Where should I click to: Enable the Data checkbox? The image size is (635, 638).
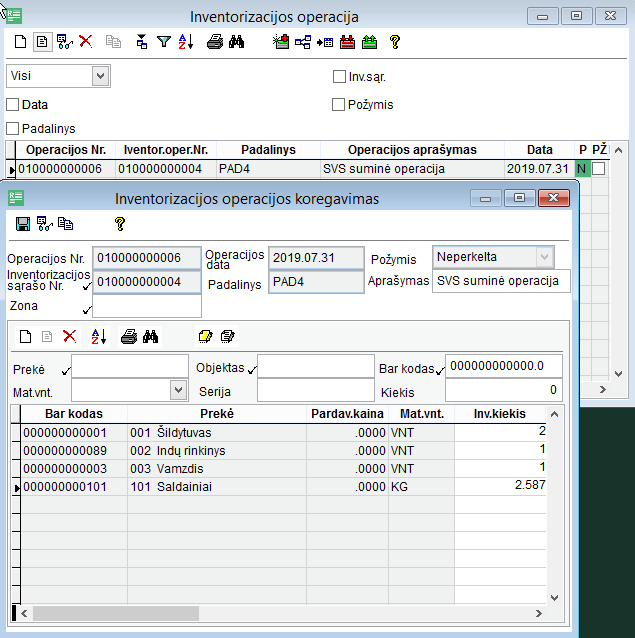13,105
